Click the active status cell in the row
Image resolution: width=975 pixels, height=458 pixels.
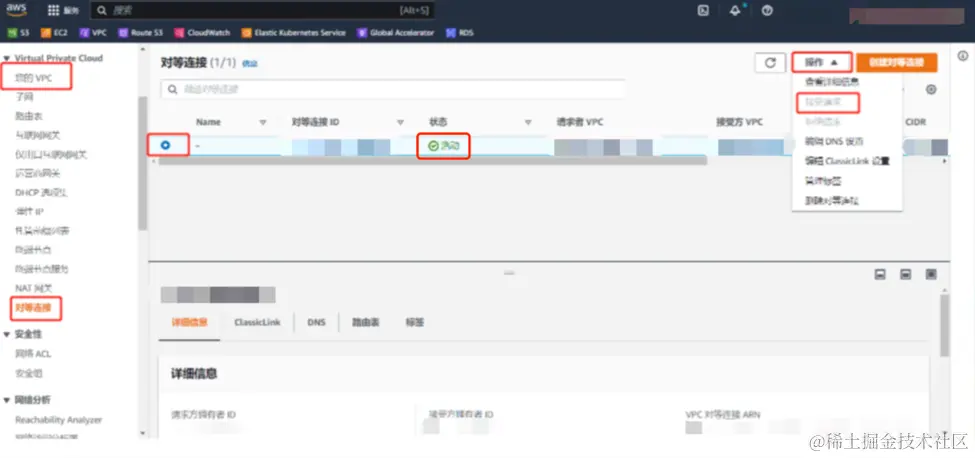(443, 146)
